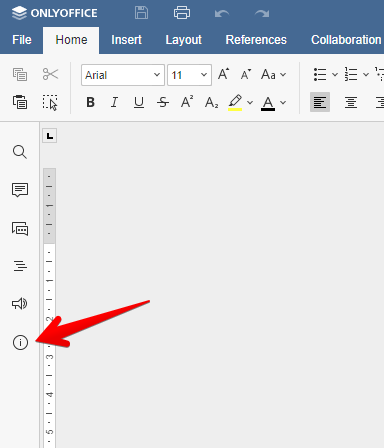
Task: Click the Undo arrow icon
Action: (222, 13)
